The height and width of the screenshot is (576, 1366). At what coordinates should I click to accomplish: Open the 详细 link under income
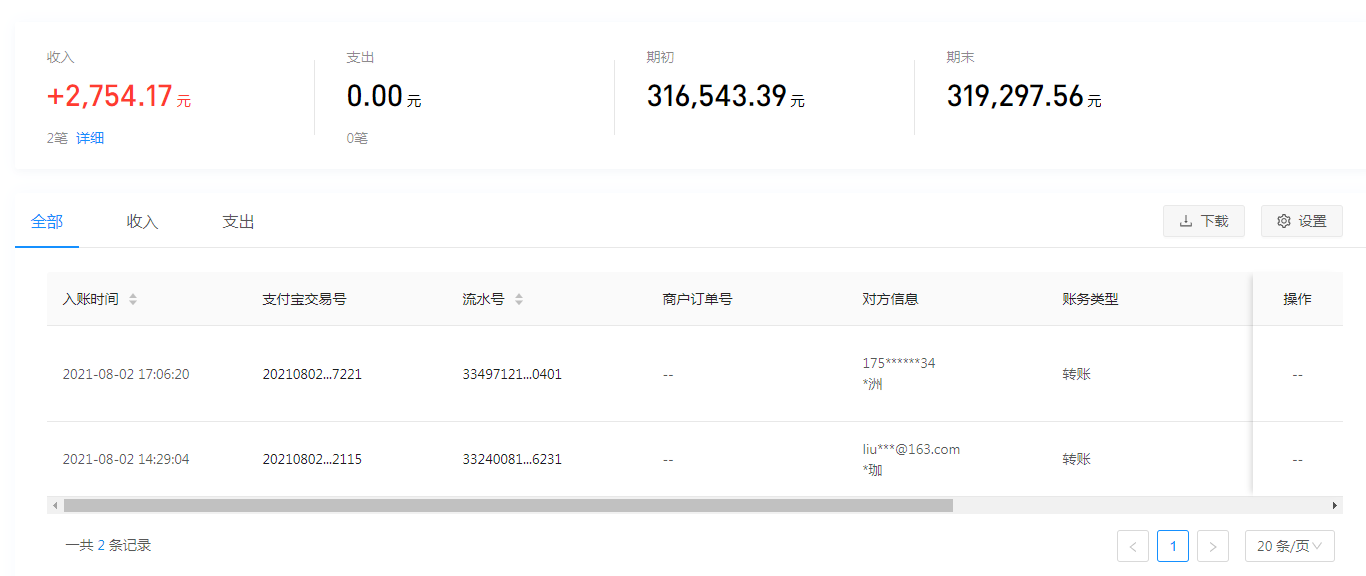point(90,138)
